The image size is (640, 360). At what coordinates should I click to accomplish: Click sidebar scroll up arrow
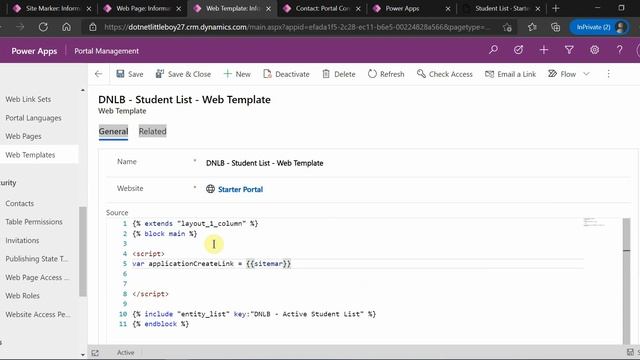[83, 90]
